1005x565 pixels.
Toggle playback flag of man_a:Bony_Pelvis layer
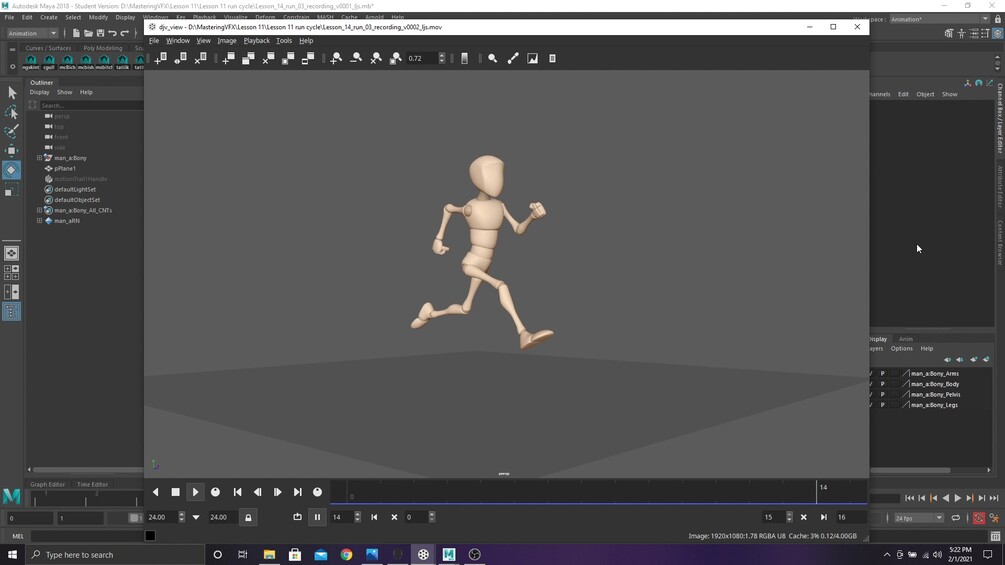click(x=883, y=395)
